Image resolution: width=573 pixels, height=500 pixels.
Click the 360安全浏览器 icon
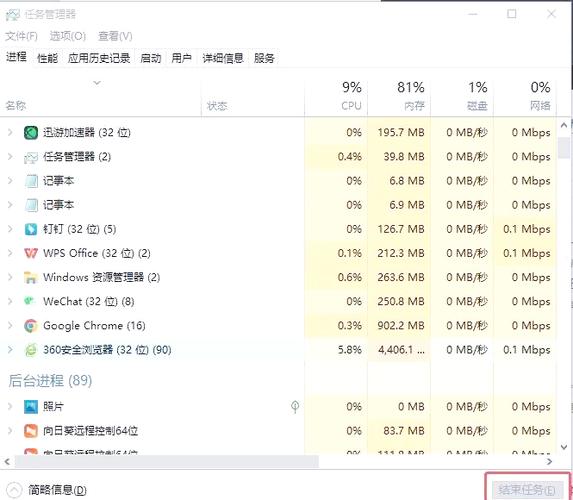31,350
